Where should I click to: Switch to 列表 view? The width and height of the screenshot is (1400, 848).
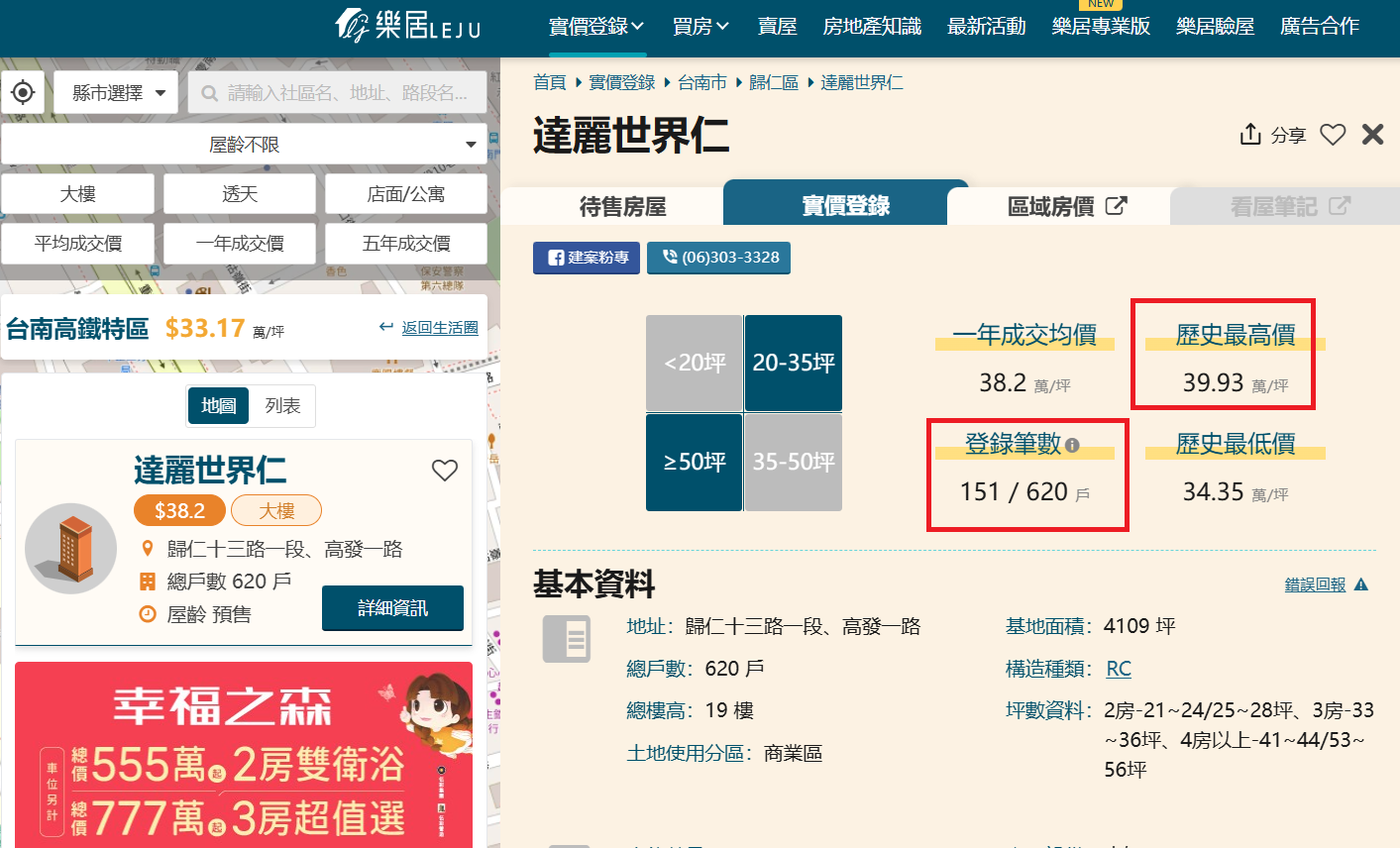(282, 405)
